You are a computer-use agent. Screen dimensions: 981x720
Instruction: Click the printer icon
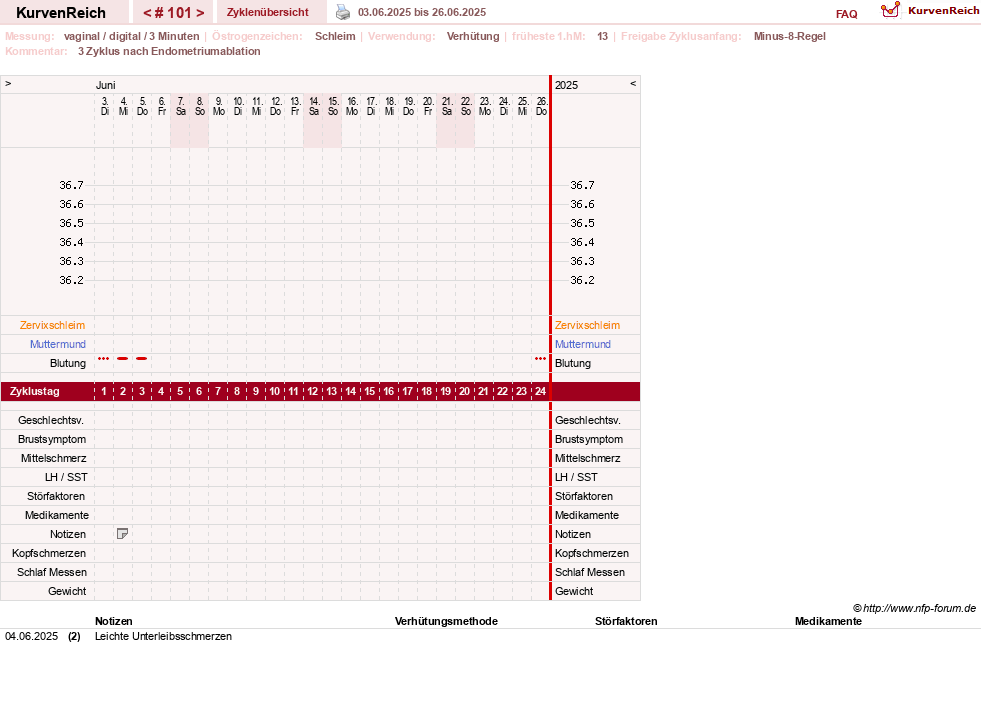point(343,12)
